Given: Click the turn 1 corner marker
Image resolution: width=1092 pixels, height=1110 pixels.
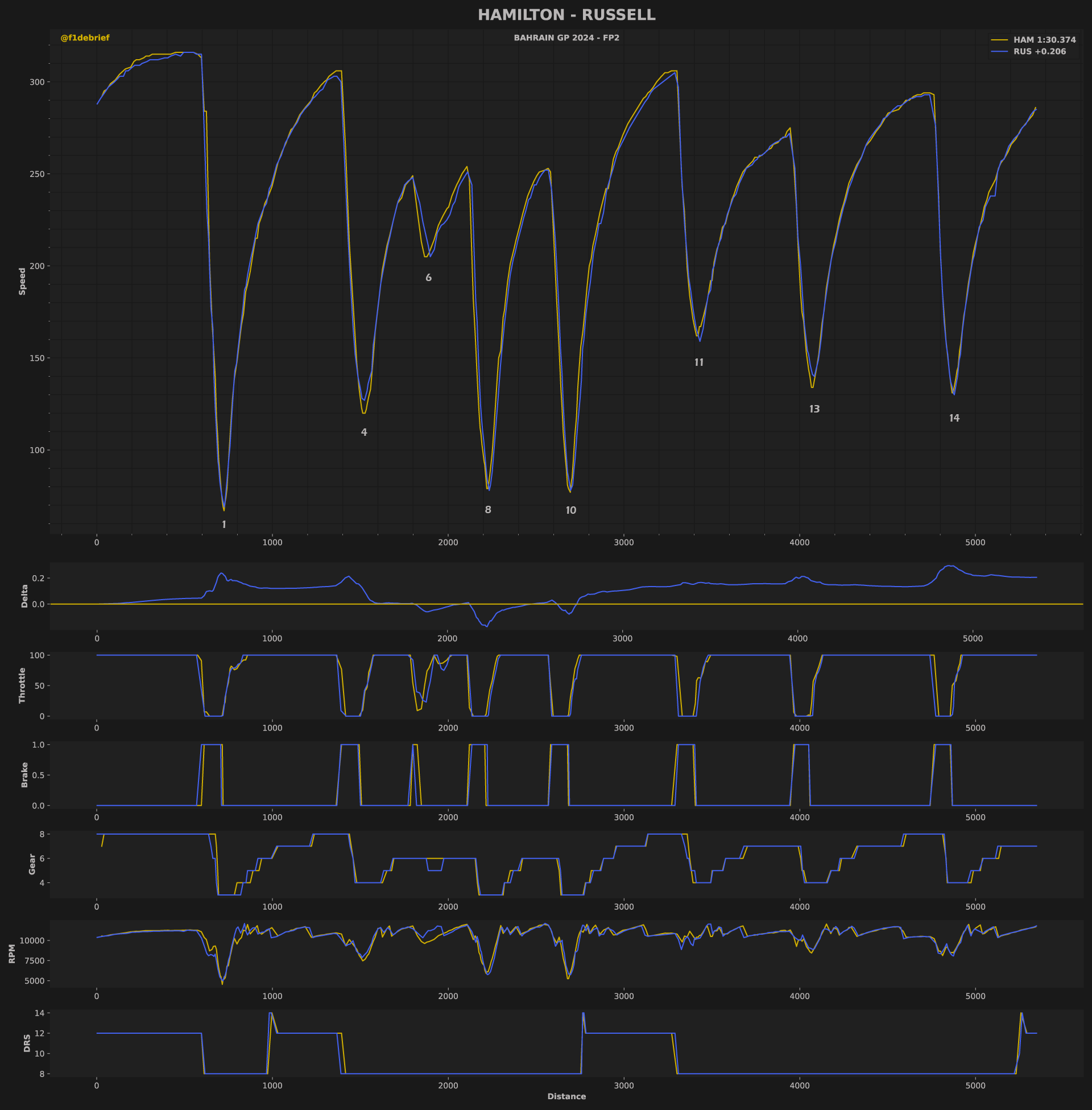Looking at the screenshot, I should pos(224,525).
